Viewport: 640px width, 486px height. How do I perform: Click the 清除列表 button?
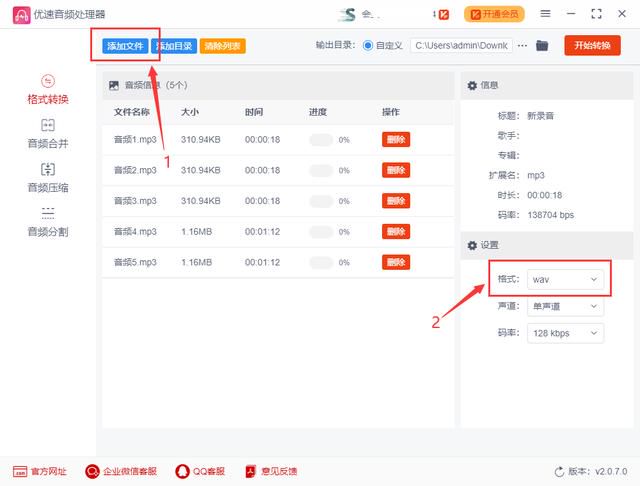tap(223, 46)
